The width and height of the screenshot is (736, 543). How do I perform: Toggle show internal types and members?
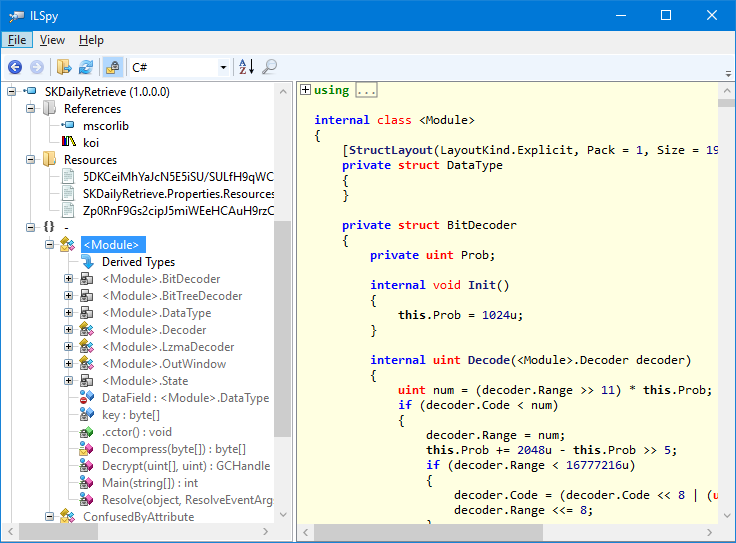click(113, 67)
